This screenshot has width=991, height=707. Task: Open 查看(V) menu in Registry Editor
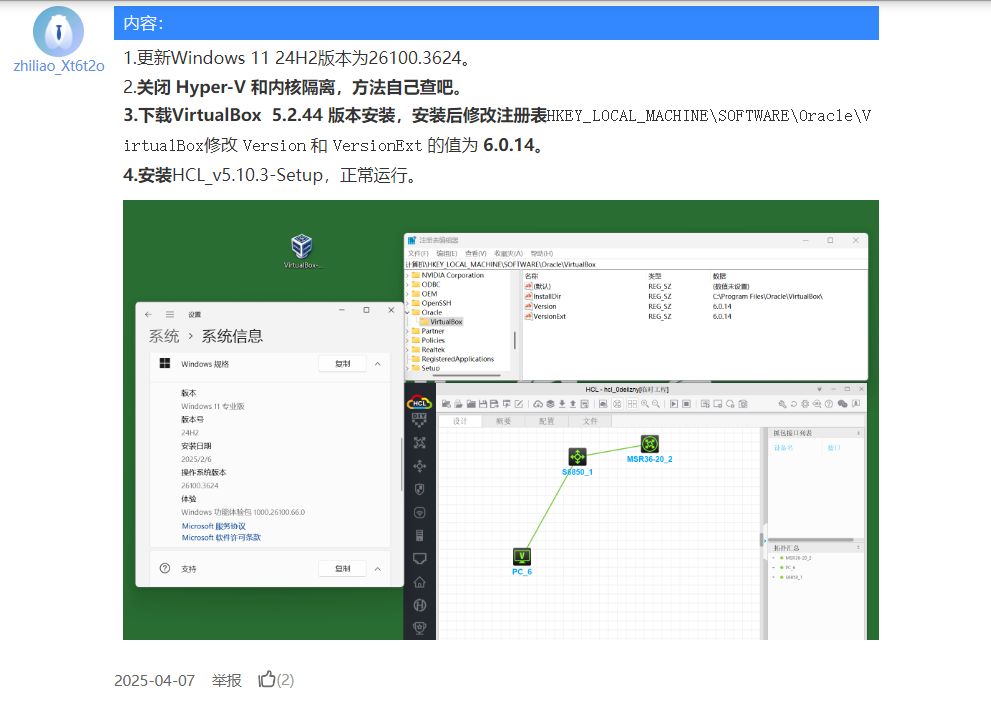pyautogui.click(x=476, y=253)
